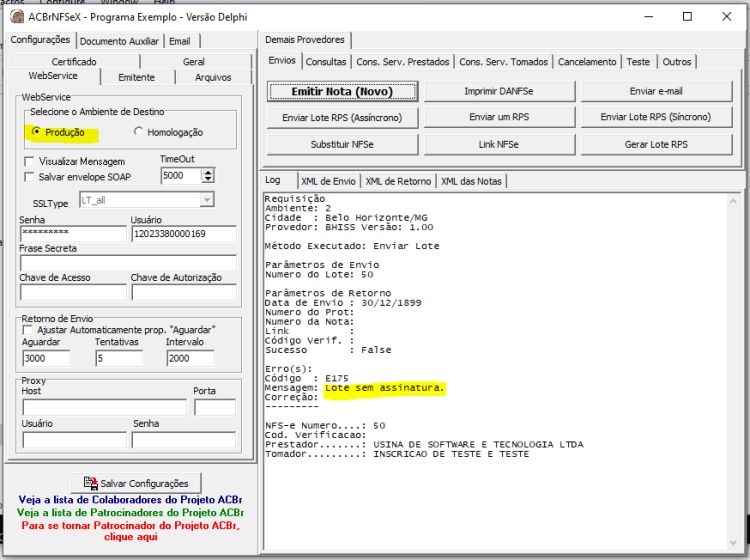Click the log scrollbar up arrow
Viewport: 750px width, 560px height.
point(733,201)
